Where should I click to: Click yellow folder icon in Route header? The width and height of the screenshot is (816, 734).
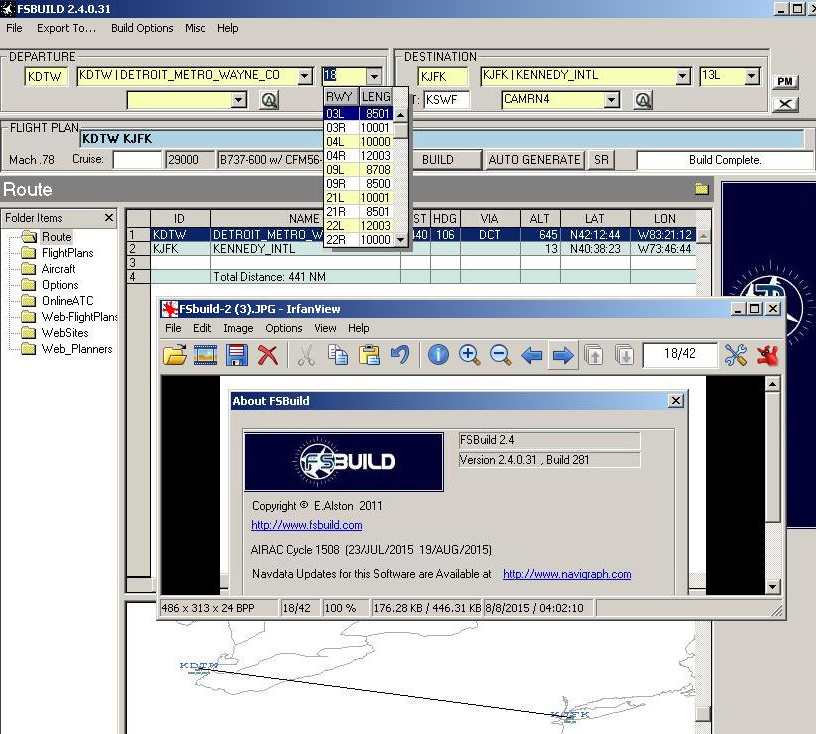click(x=702, y=188)
